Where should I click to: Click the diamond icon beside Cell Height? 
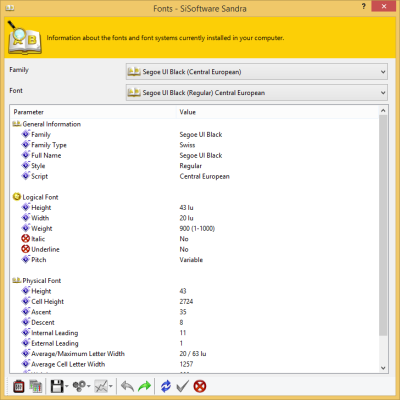26,301
